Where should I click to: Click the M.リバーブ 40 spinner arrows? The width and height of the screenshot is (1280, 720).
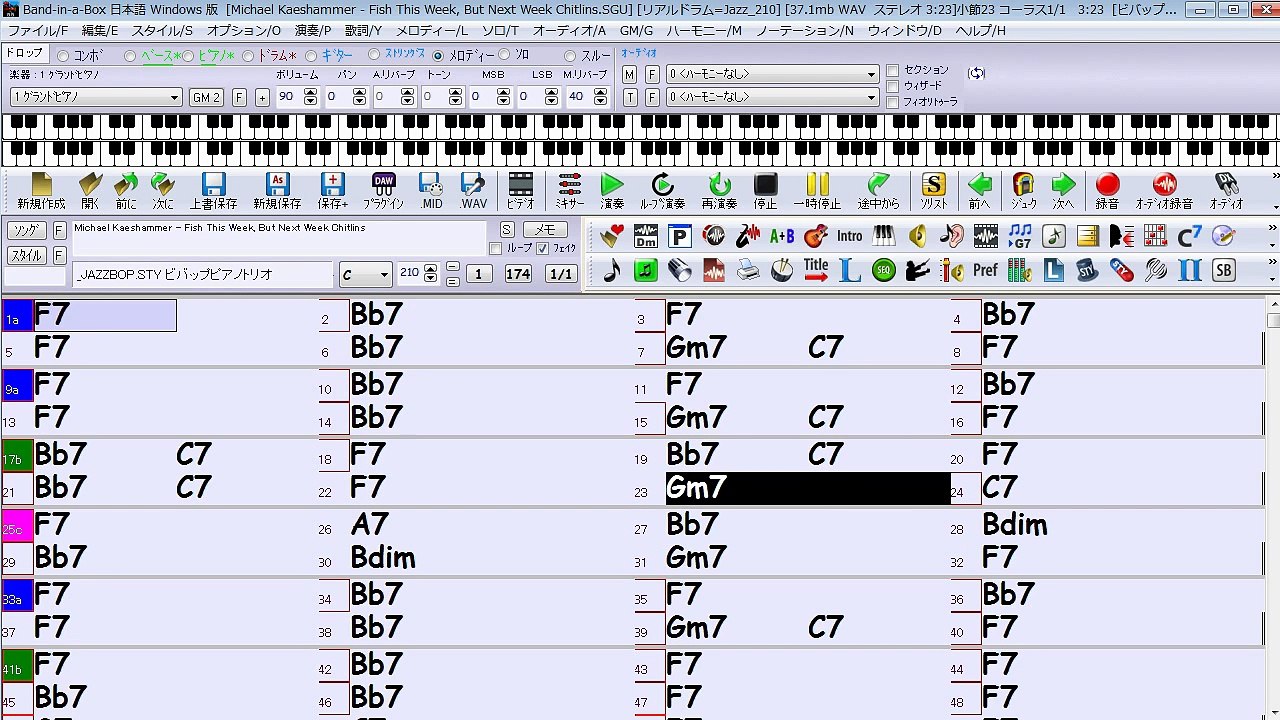600,97
